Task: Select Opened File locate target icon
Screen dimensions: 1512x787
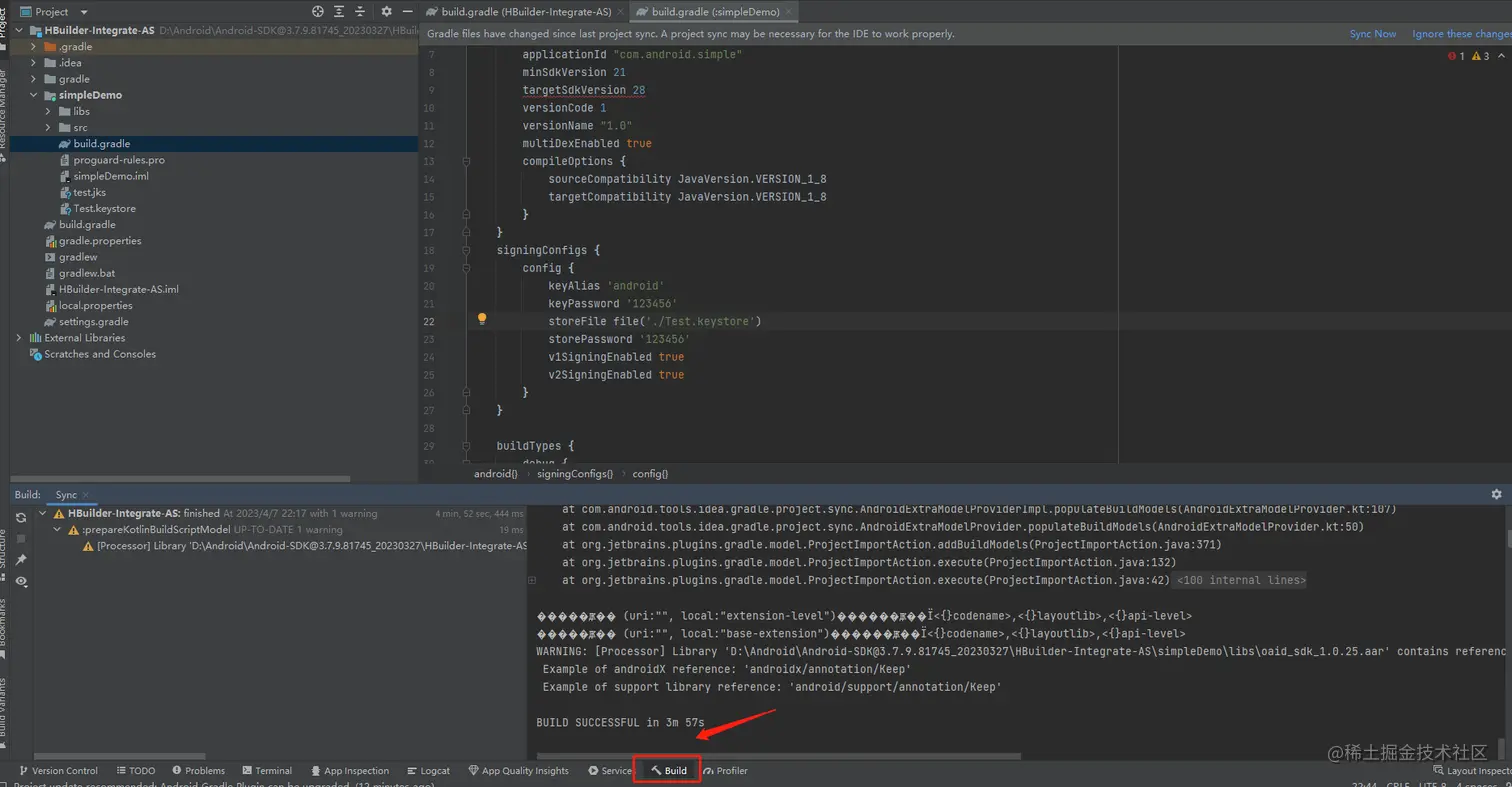Action: pyautogui.click(x=318, y=11)
